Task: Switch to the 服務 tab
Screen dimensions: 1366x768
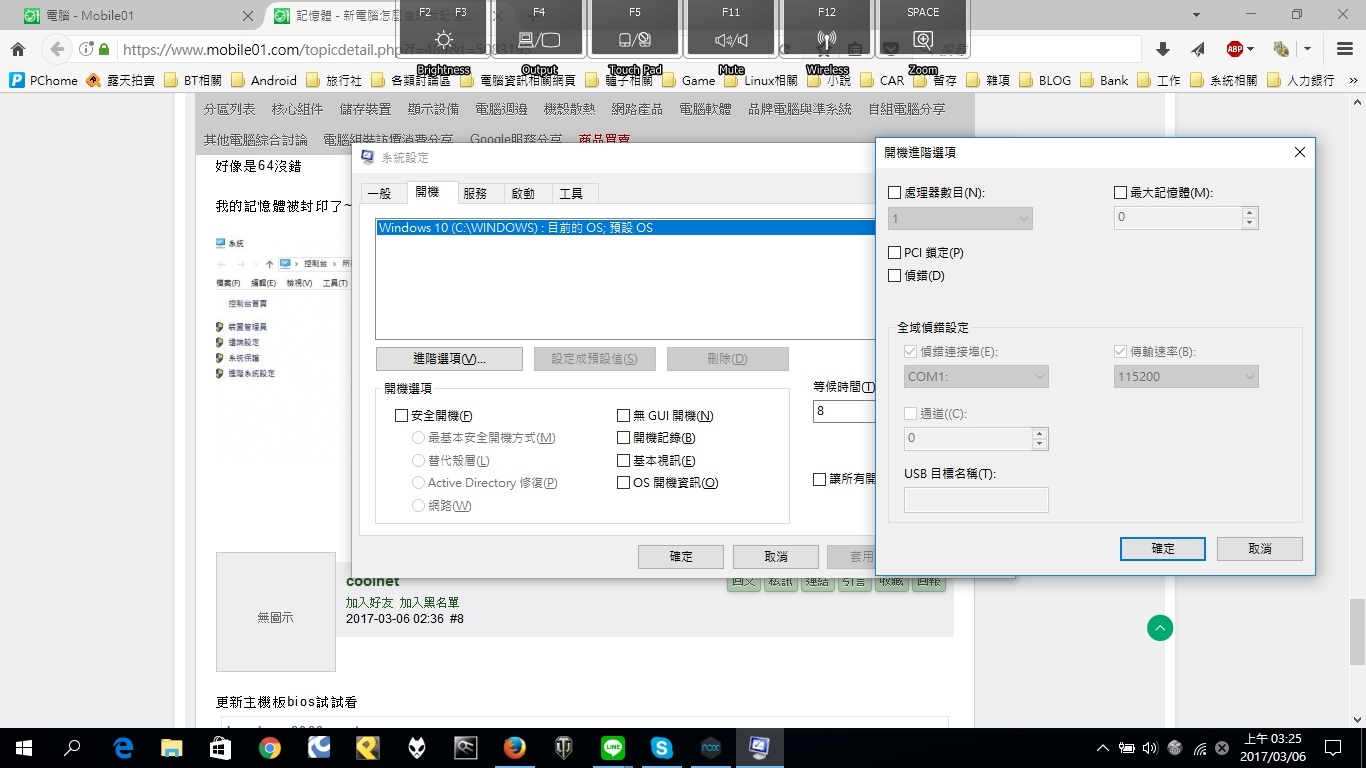Action: click(x=475, y=193)
